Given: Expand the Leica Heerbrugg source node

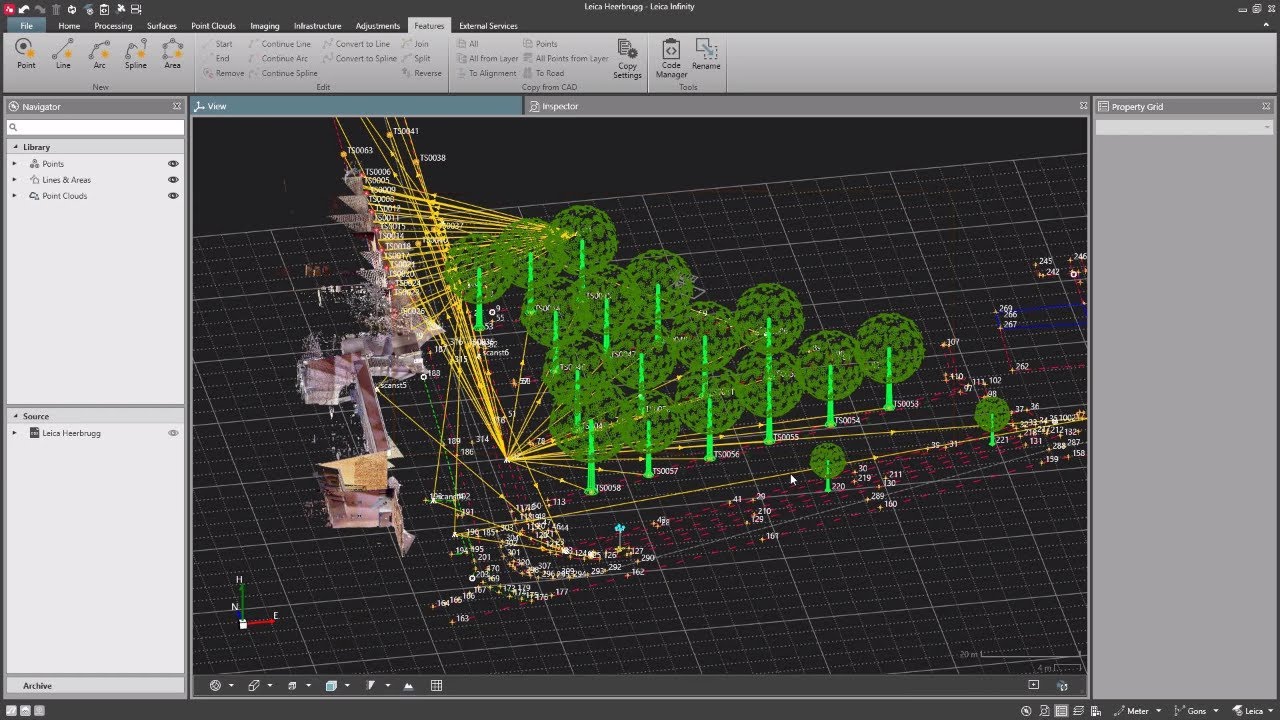Looking at the screenshot, I should (x=15, y=433).
